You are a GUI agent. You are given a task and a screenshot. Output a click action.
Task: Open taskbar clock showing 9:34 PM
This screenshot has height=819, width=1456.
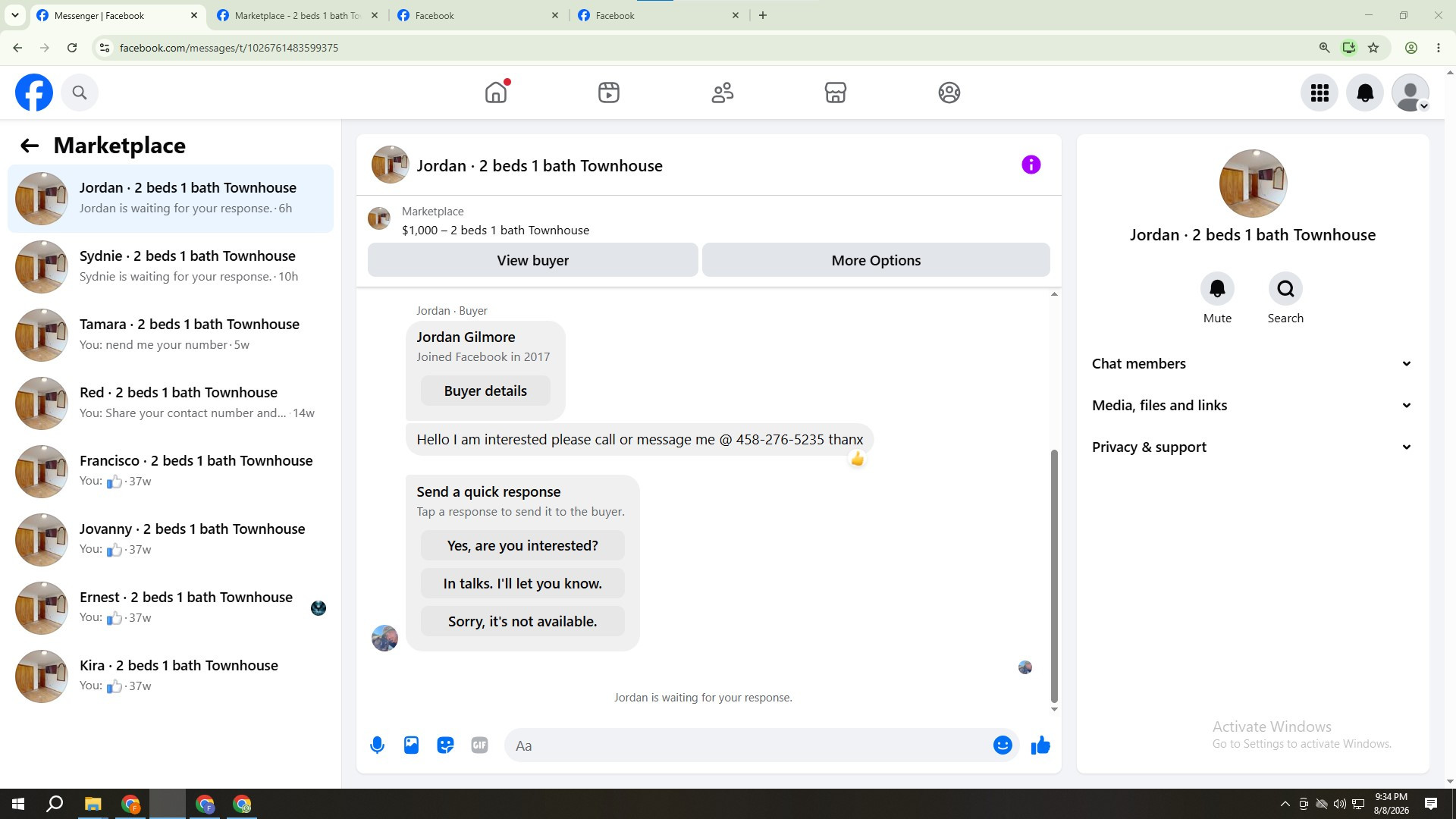1391,804
